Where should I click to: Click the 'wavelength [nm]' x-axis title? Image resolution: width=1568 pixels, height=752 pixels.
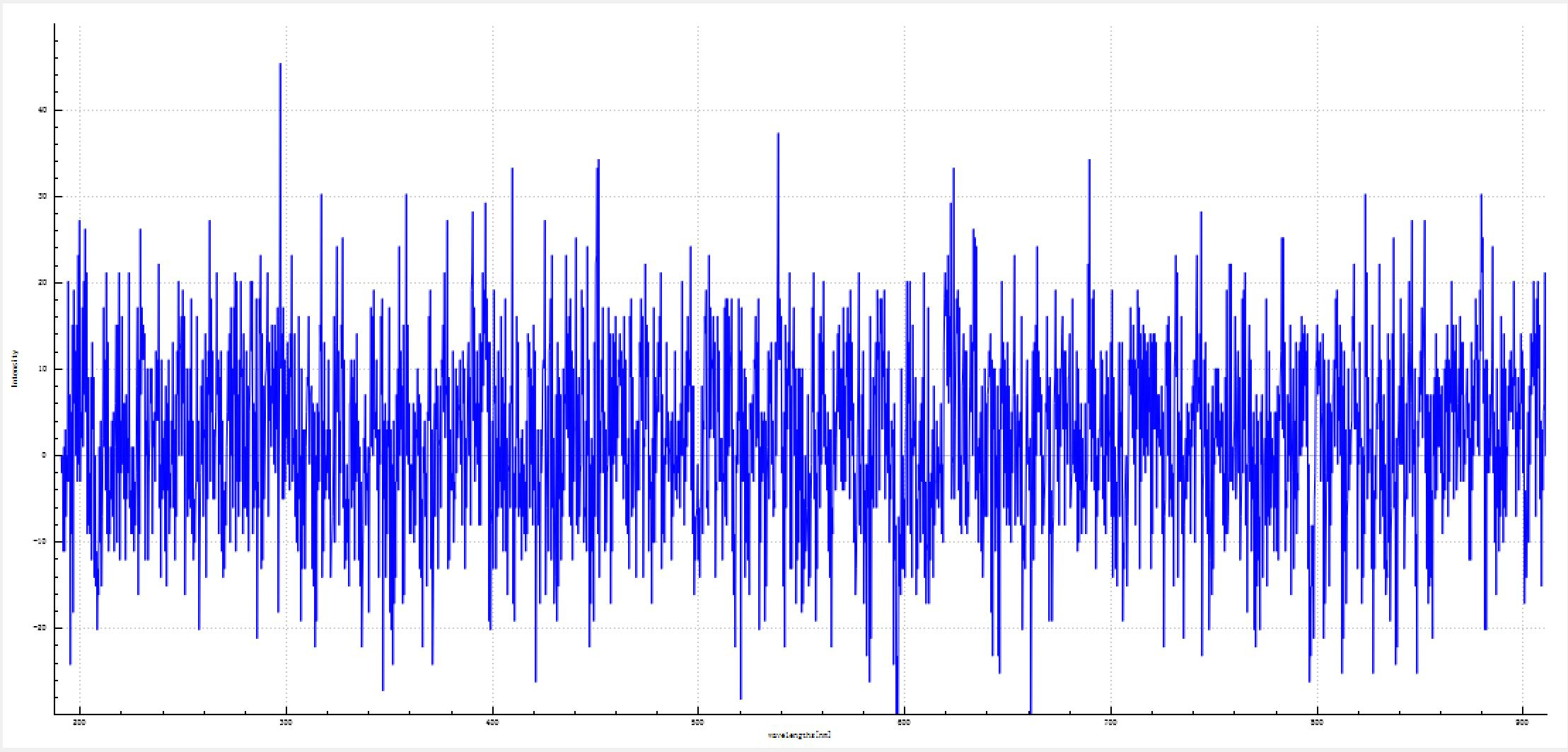click(799, 735)
